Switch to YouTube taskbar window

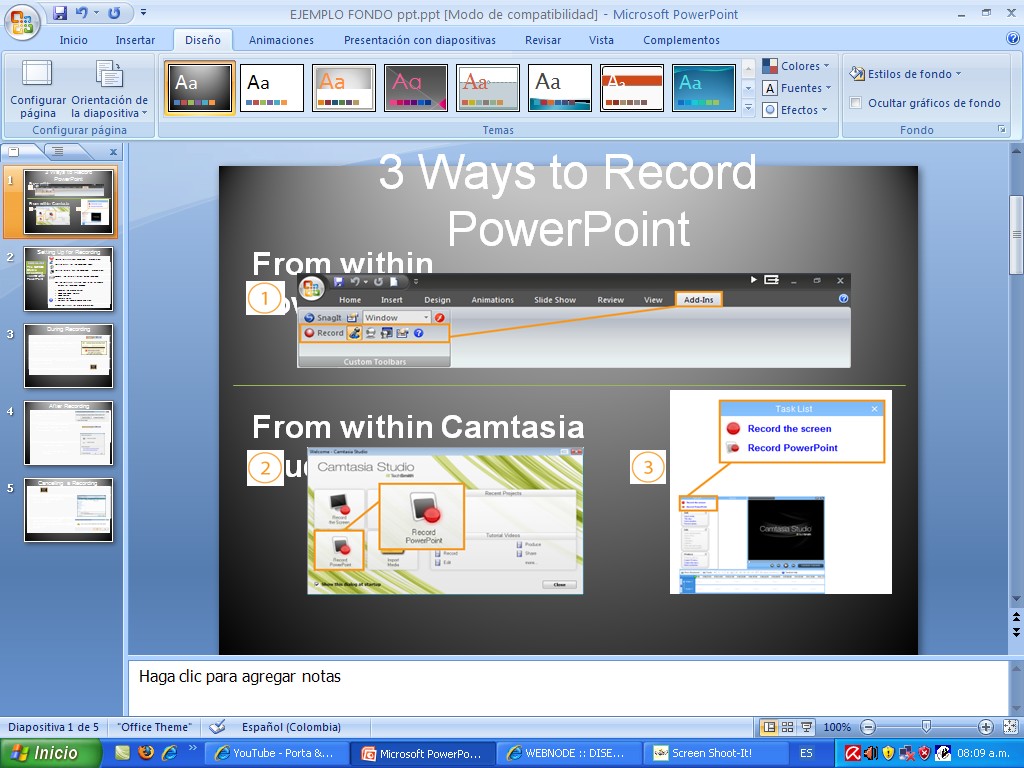[x=276, y=753]
